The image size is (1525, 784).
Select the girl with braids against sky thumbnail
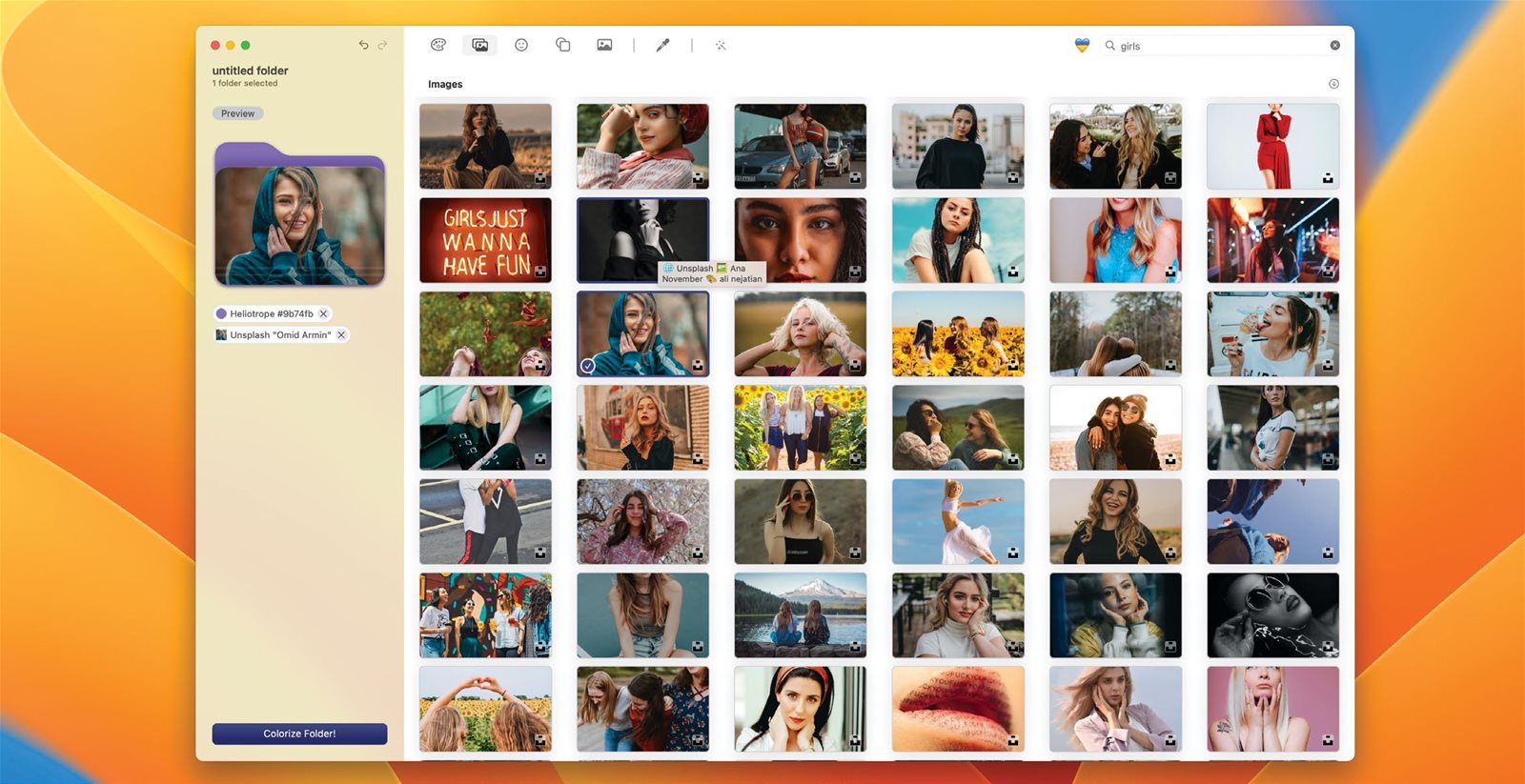pyautogui.click(x=957, y=240)
